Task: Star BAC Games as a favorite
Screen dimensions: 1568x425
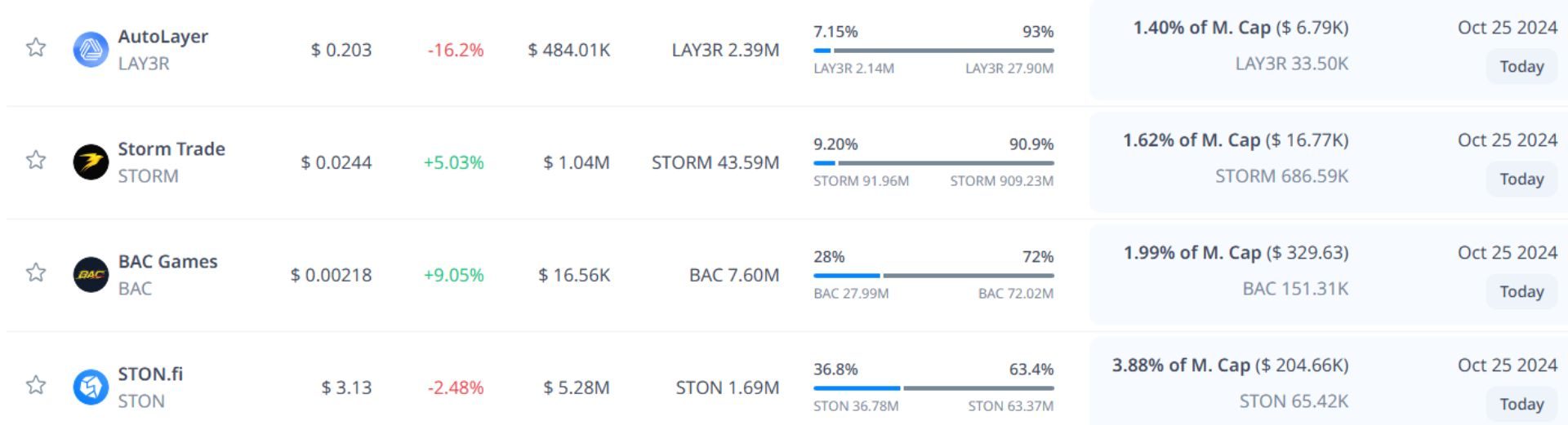Action: point(36,272)
